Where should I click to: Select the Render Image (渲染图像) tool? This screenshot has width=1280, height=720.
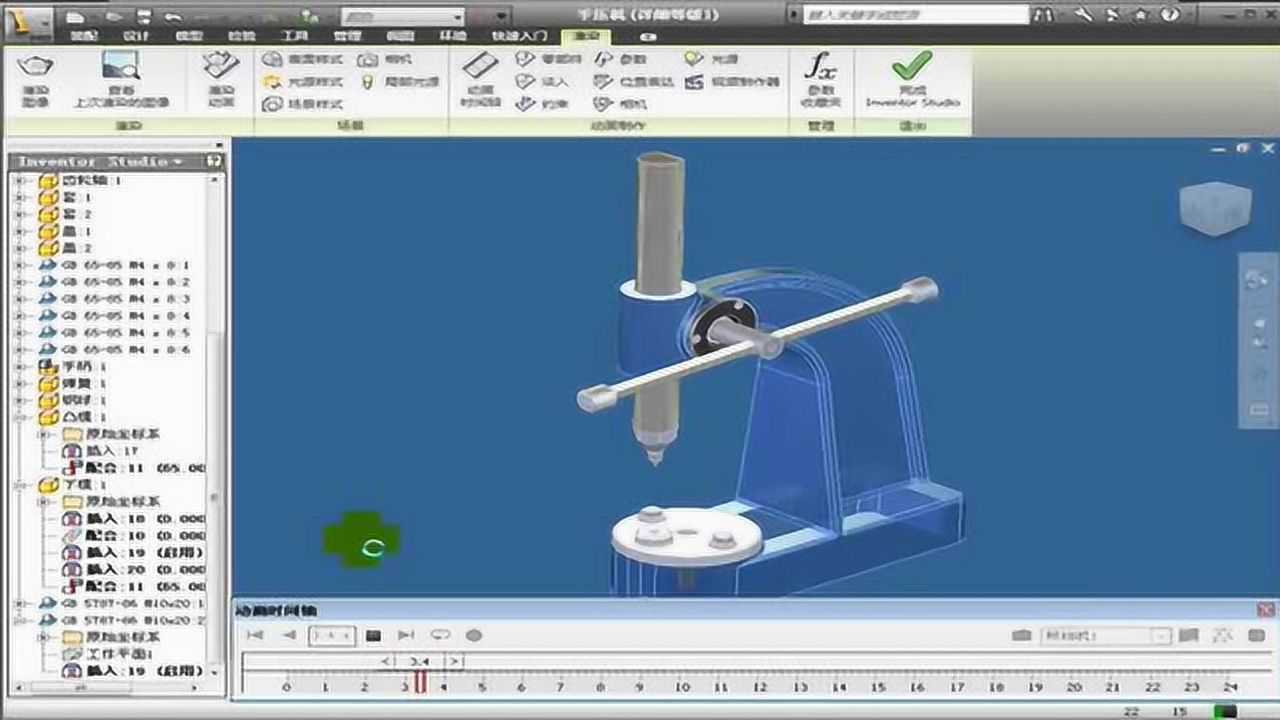tap(35, 75)
